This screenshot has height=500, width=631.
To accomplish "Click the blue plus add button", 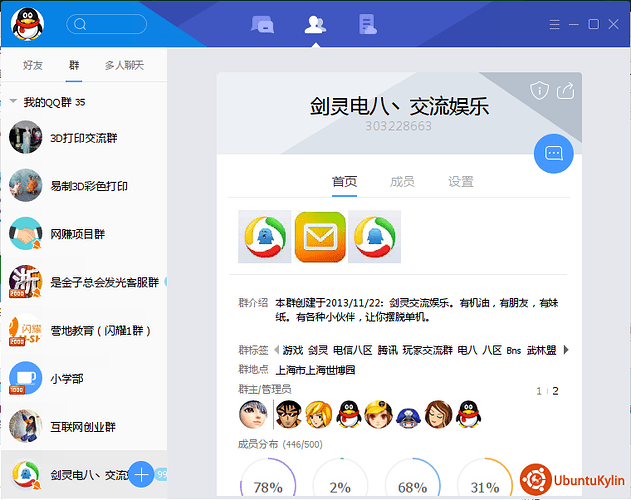I will pyautogui.click(x=141, y=474).
